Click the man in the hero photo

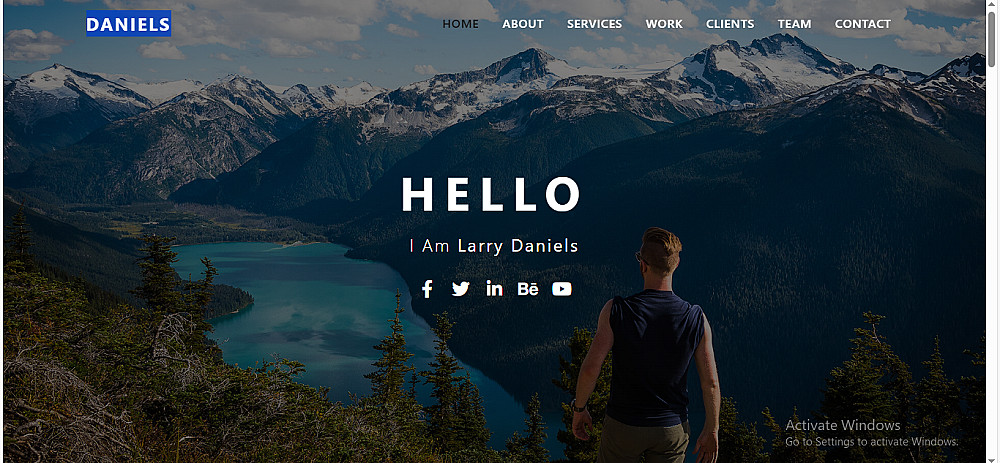(647, 348)
